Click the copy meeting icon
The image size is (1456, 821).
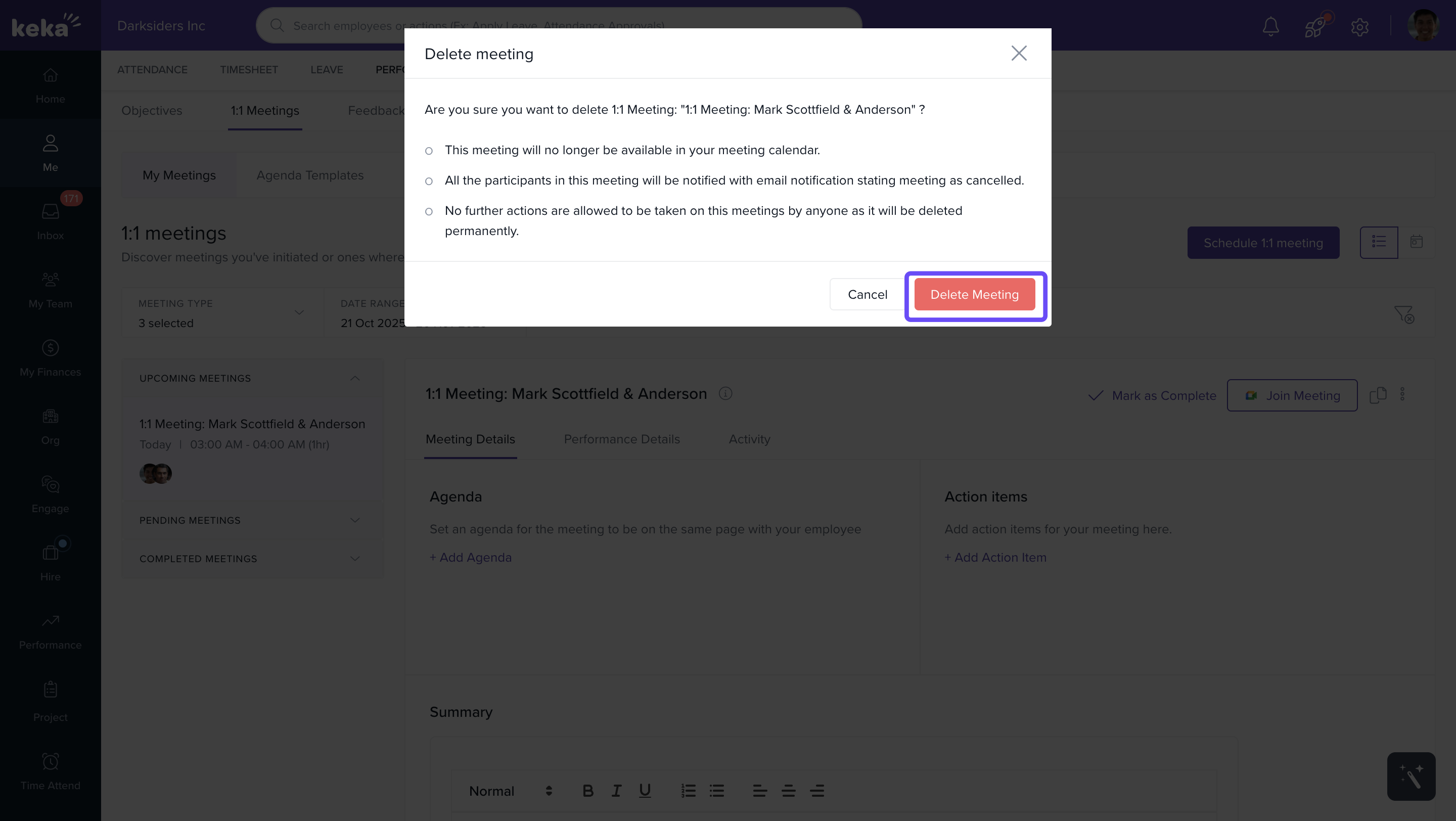pyautogui.click(x=1378, y=395)
